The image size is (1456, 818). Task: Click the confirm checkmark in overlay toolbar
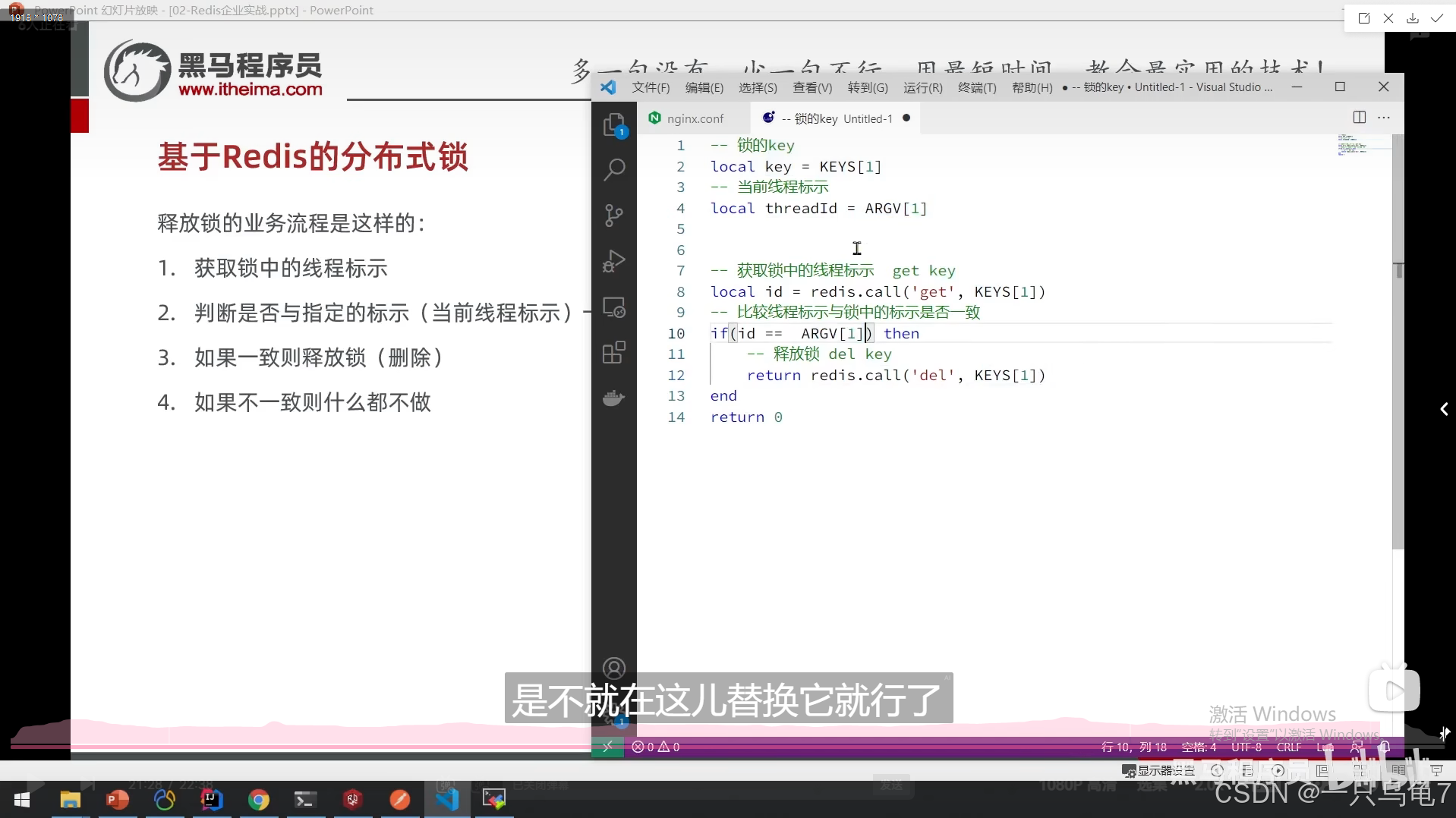[1436, 18]
